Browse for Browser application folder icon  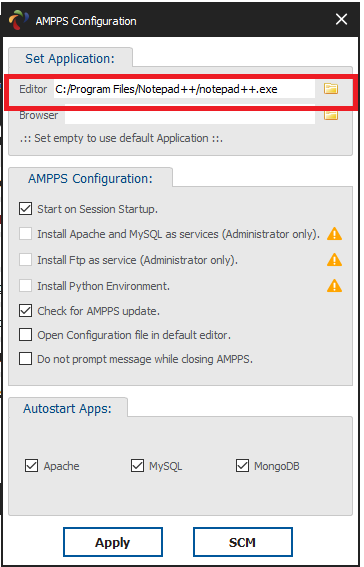click(331, 115)
